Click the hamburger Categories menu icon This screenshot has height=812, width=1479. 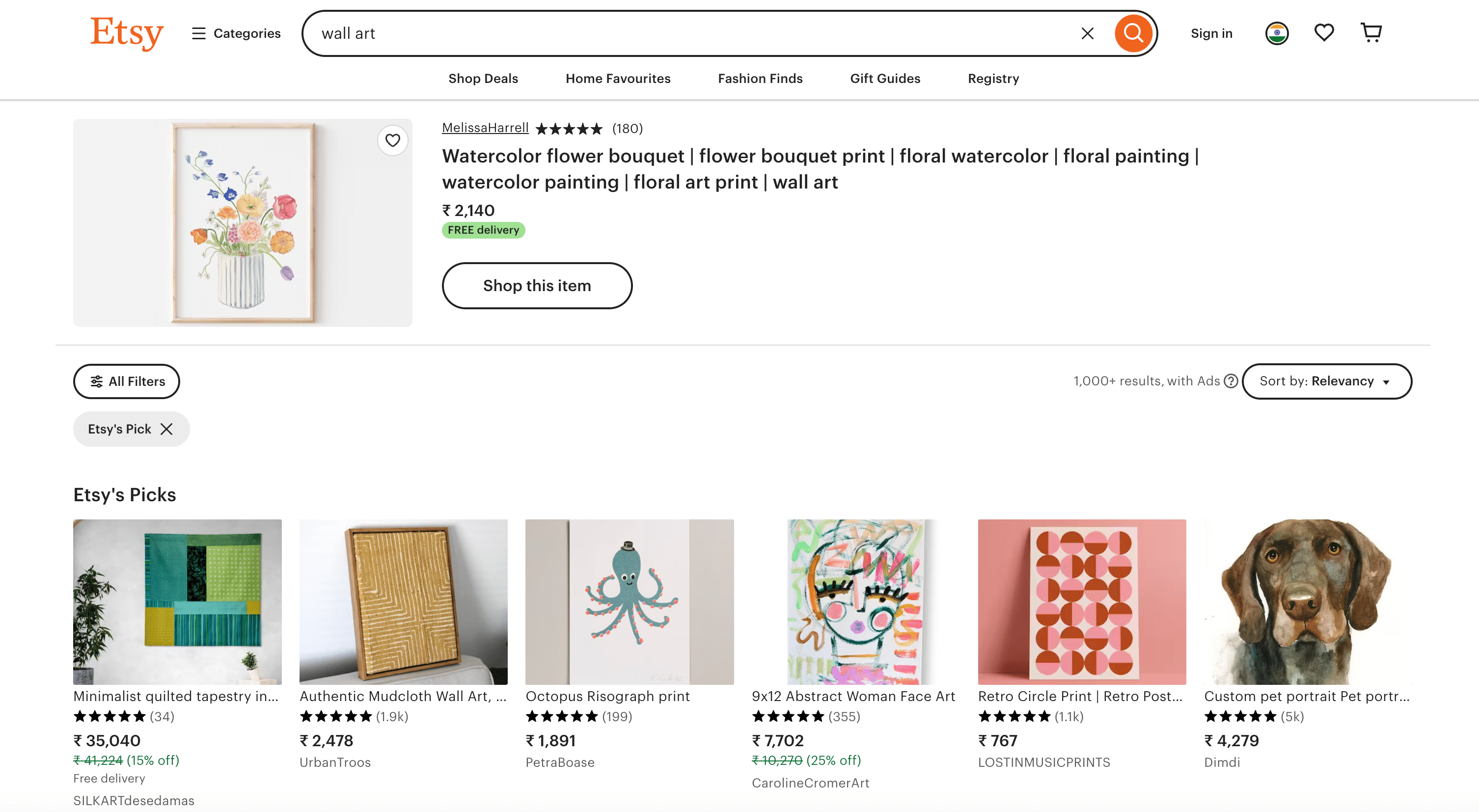point(197,33)
